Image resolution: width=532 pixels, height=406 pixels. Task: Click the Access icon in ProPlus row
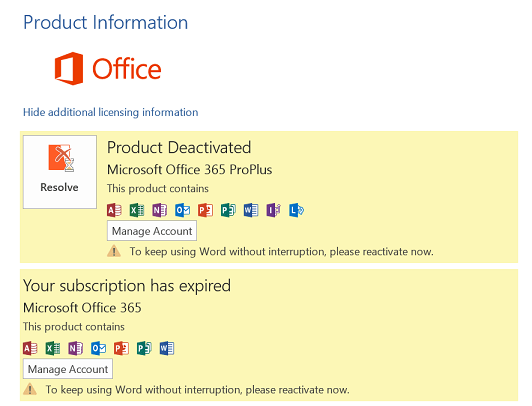pos(114,210)
